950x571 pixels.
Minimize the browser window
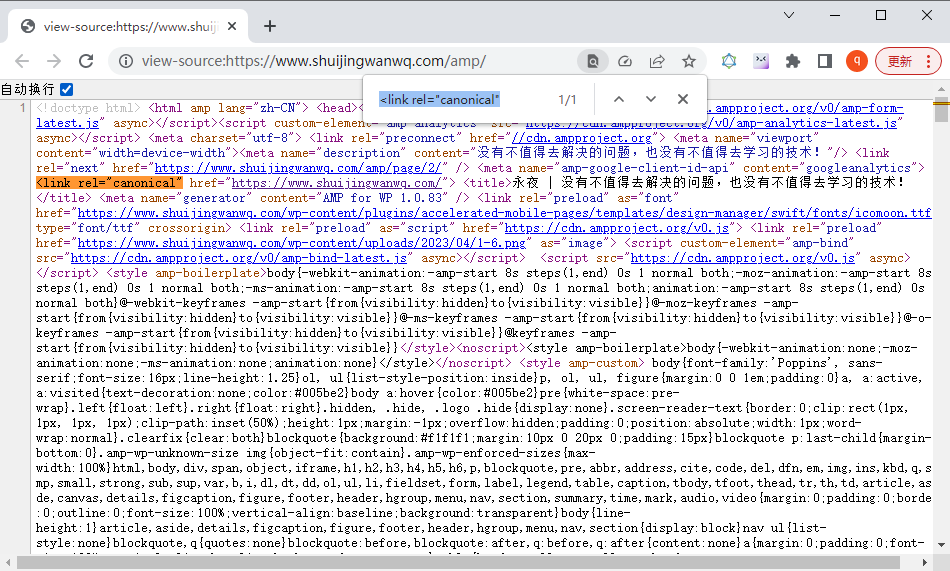tap(835, 15)
